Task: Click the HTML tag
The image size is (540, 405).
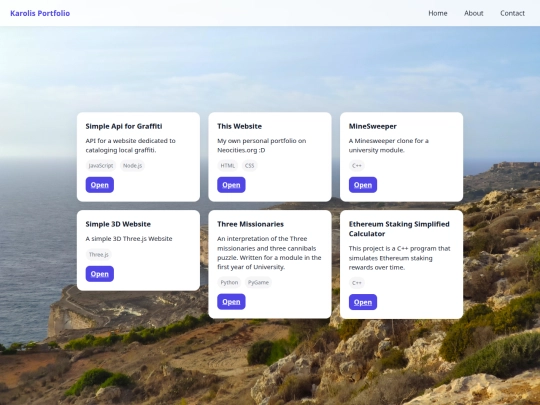Action: 228,166
